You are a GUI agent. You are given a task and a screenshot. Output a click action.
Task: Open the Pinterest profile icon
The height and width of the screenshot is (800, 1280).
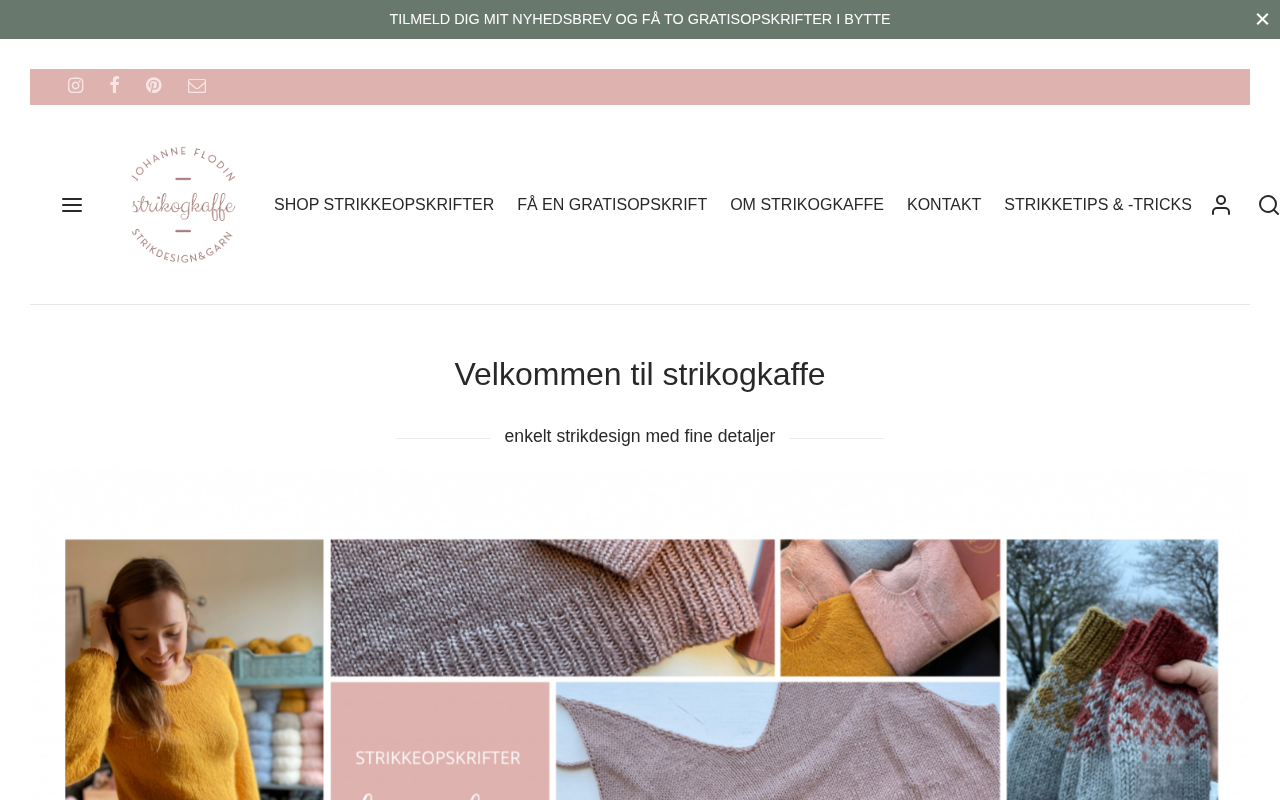[x=153, y=86]
